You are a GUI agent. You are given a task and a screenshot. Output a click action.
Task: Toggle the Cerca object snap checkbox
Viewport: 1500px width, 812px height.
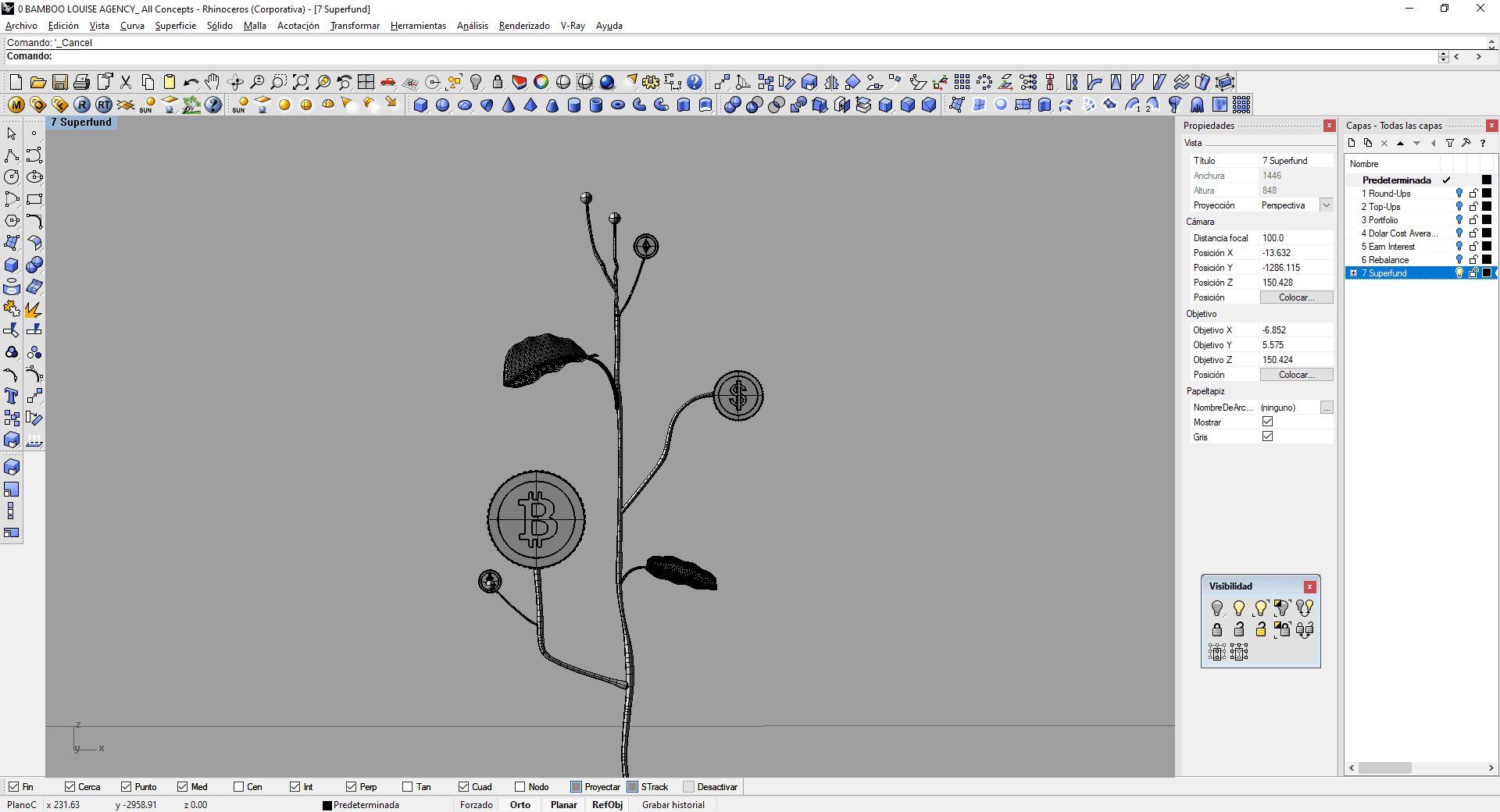pos(70,787)
